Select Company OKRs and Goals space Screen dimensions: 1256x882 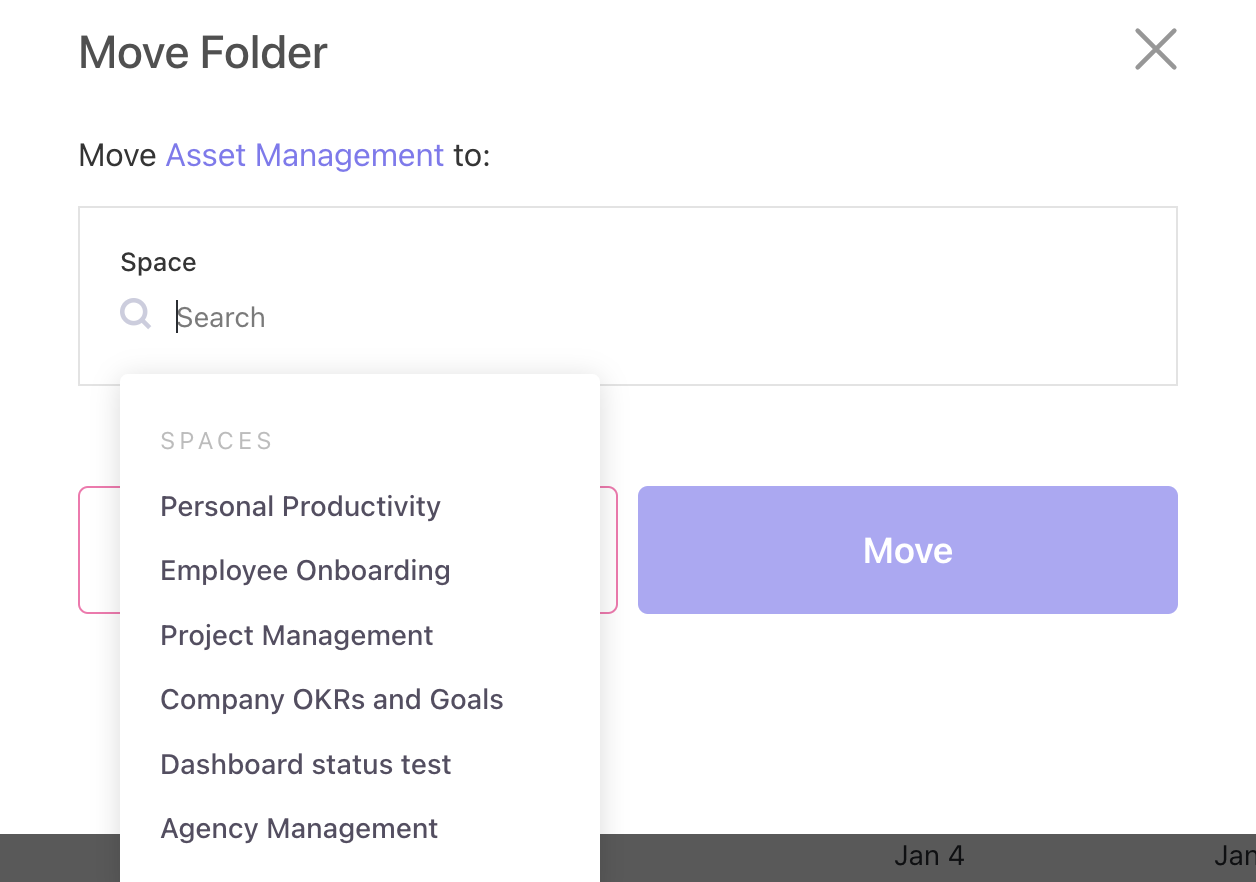point(331,700)
